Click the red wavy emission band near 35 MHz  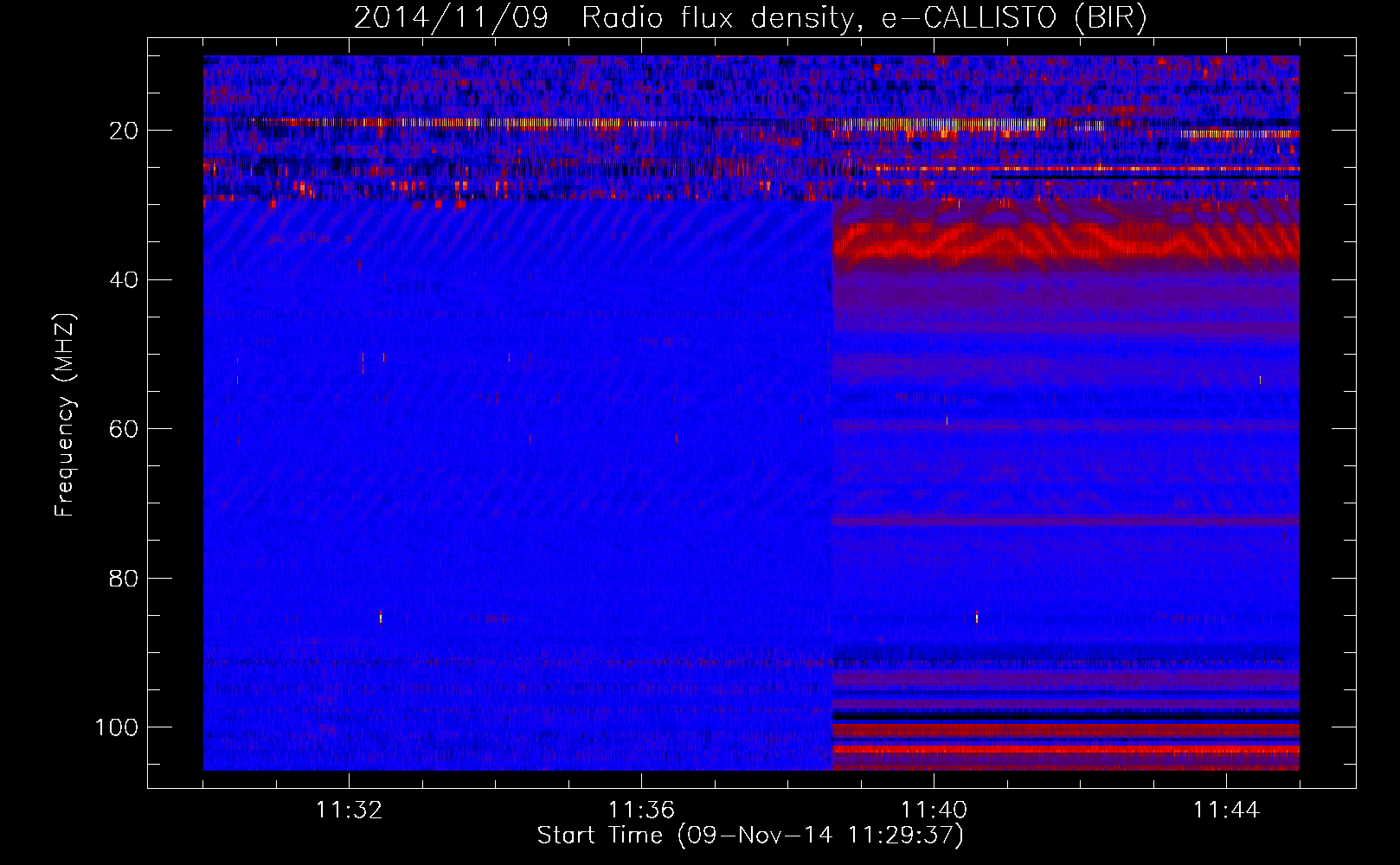point(1065,241)
